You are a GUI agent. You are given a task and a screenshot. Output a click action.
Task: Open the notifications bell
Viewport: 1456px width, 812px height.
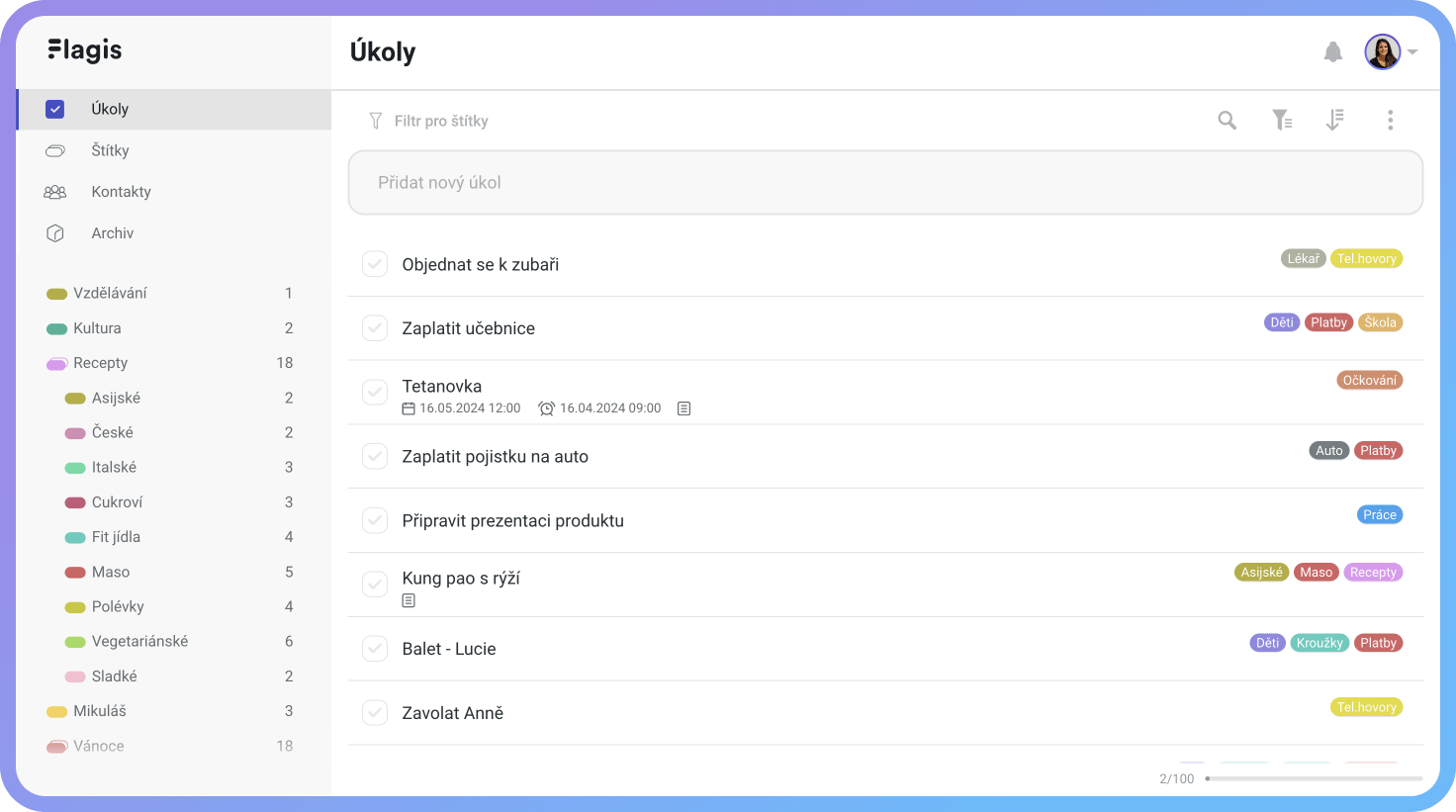(1333, 52)
